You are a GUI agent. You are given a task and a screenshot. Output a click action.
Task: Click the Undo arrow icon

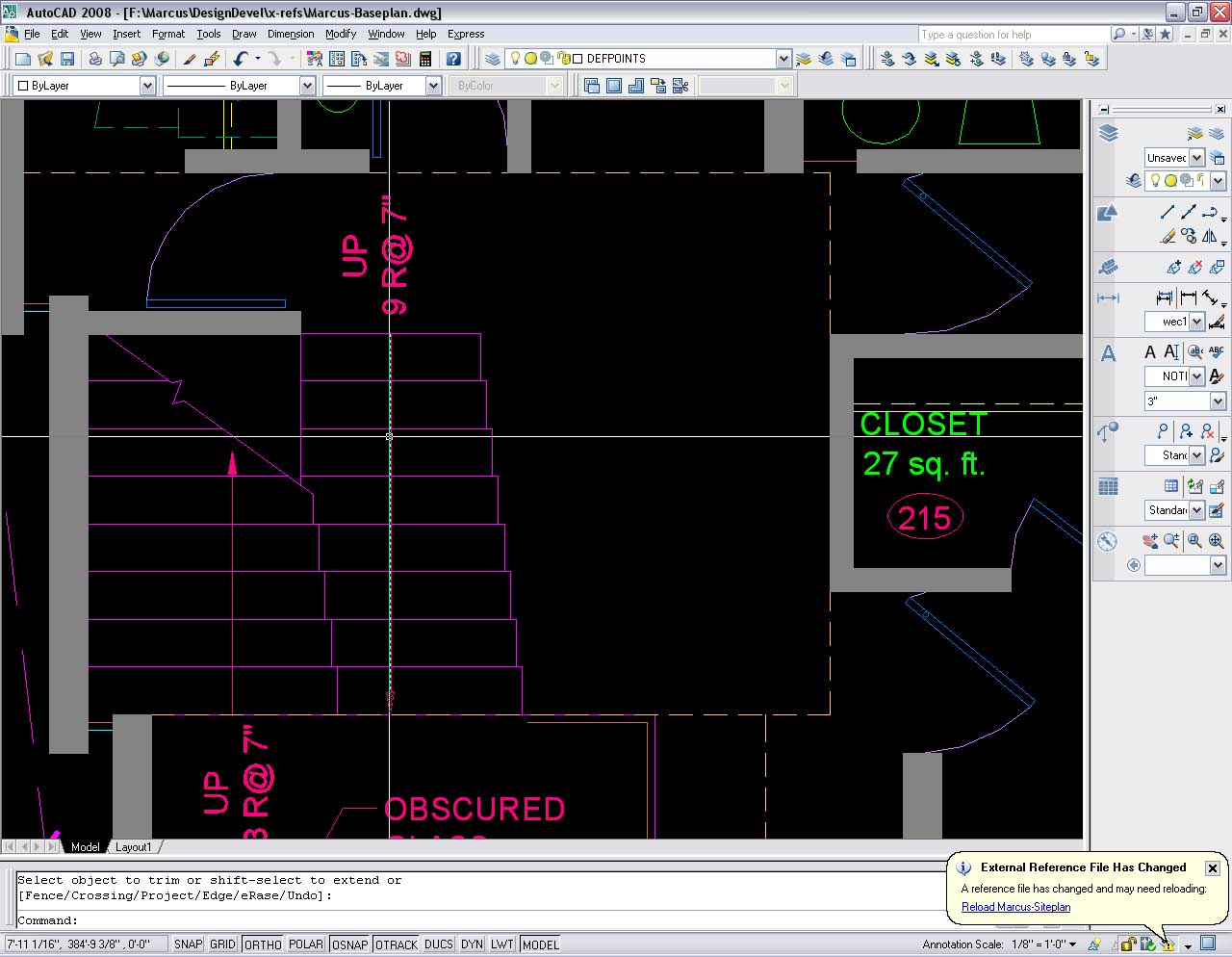241,59
